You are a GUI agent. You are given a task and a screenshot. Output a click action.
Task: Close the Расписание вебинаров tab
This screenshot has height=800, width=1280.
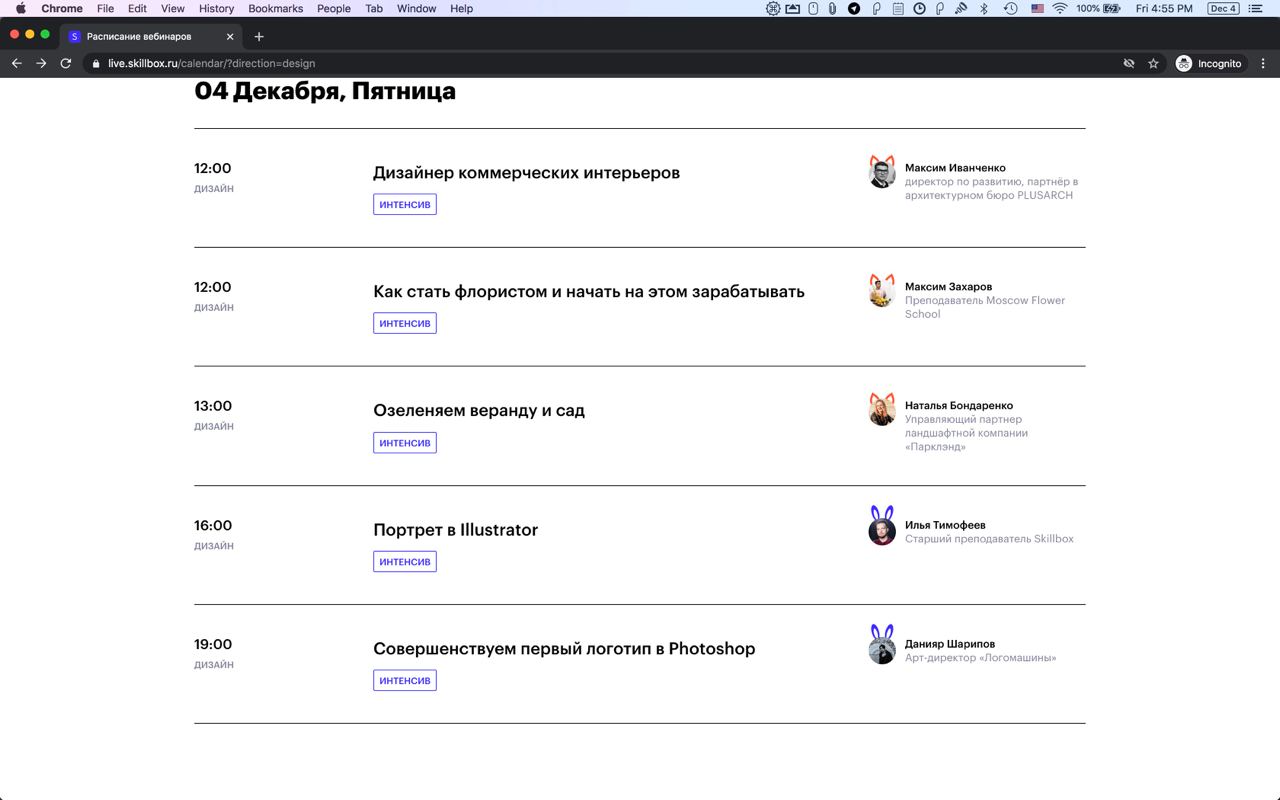230,36
